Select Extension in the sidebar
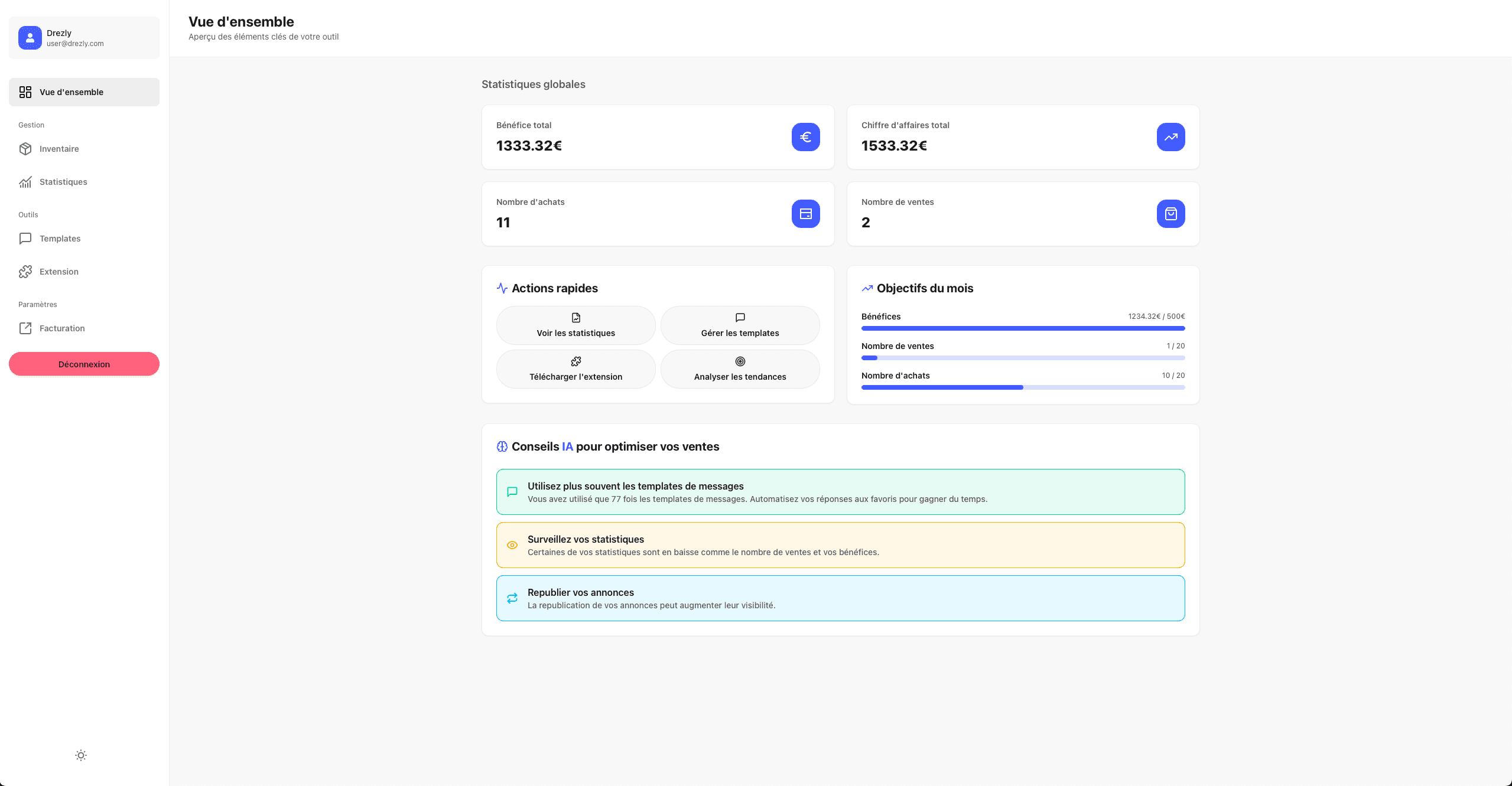Image resolution: width=1512 pixels, height=786 pixels. click(x=58, y=272)
